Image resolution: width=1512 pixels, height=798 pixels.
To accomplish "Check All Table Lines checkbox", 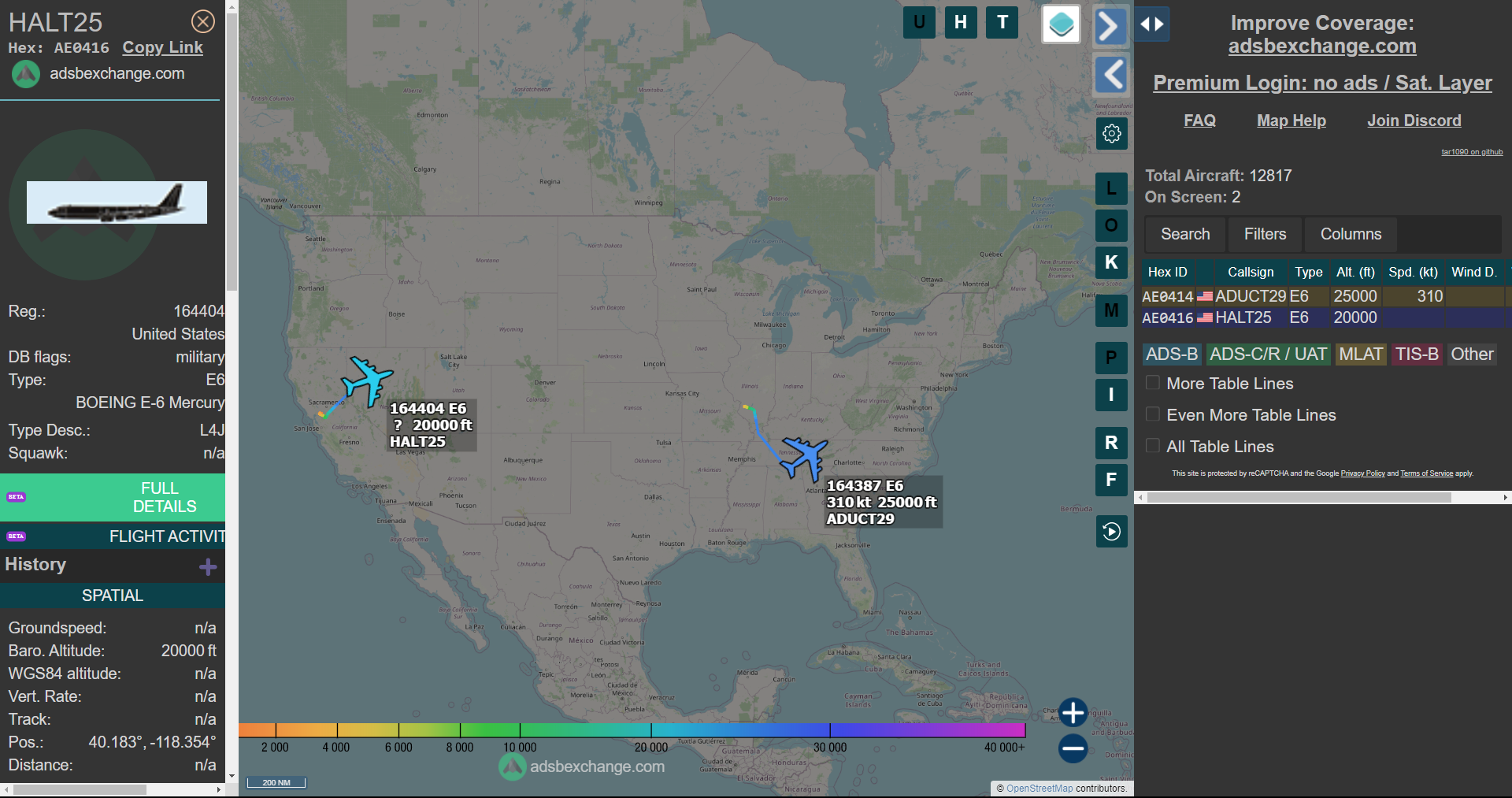I will tap(1153, 446).
